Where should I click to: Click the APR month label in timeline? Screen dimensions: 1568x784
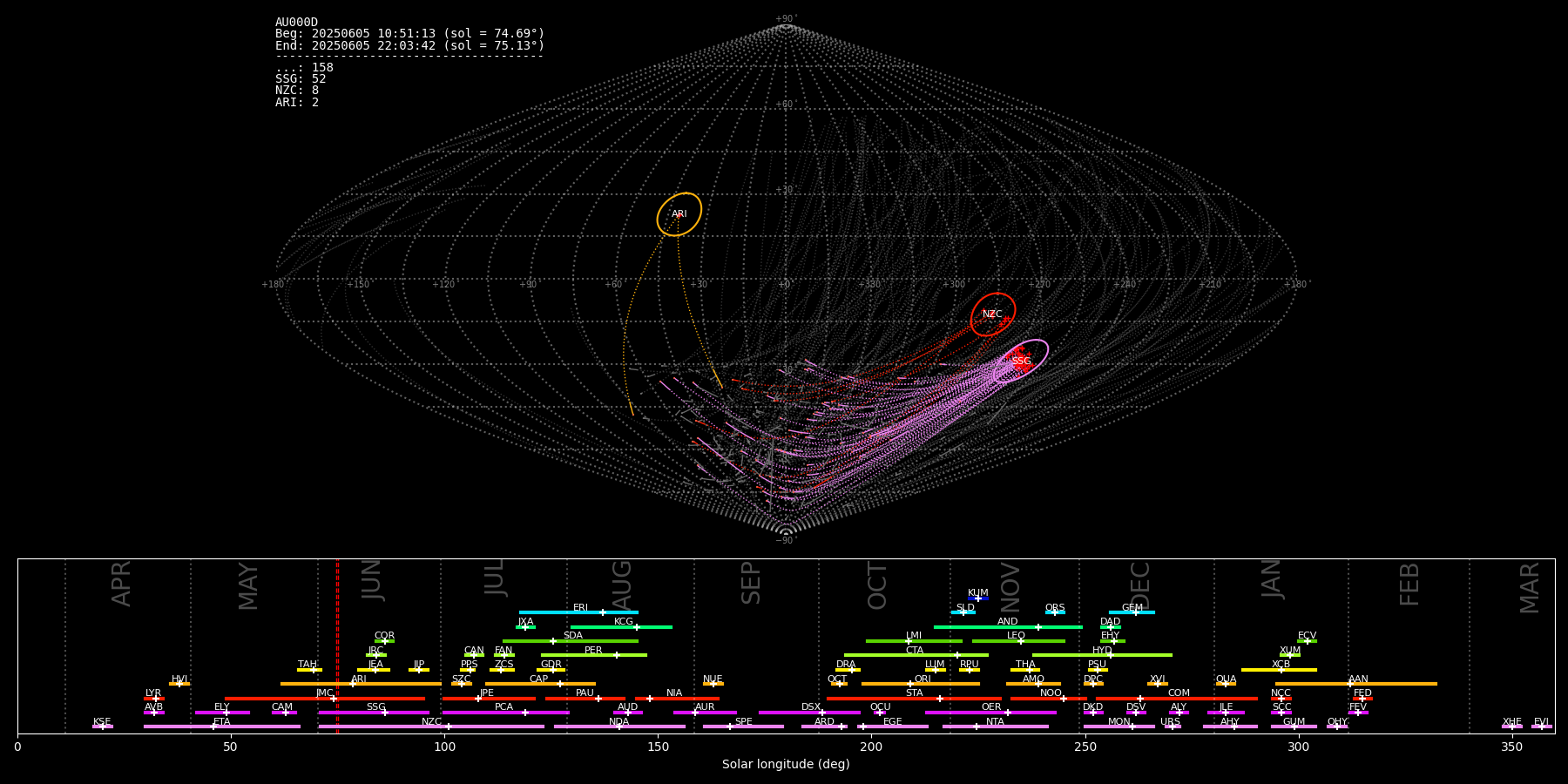[x=122, y=584]
